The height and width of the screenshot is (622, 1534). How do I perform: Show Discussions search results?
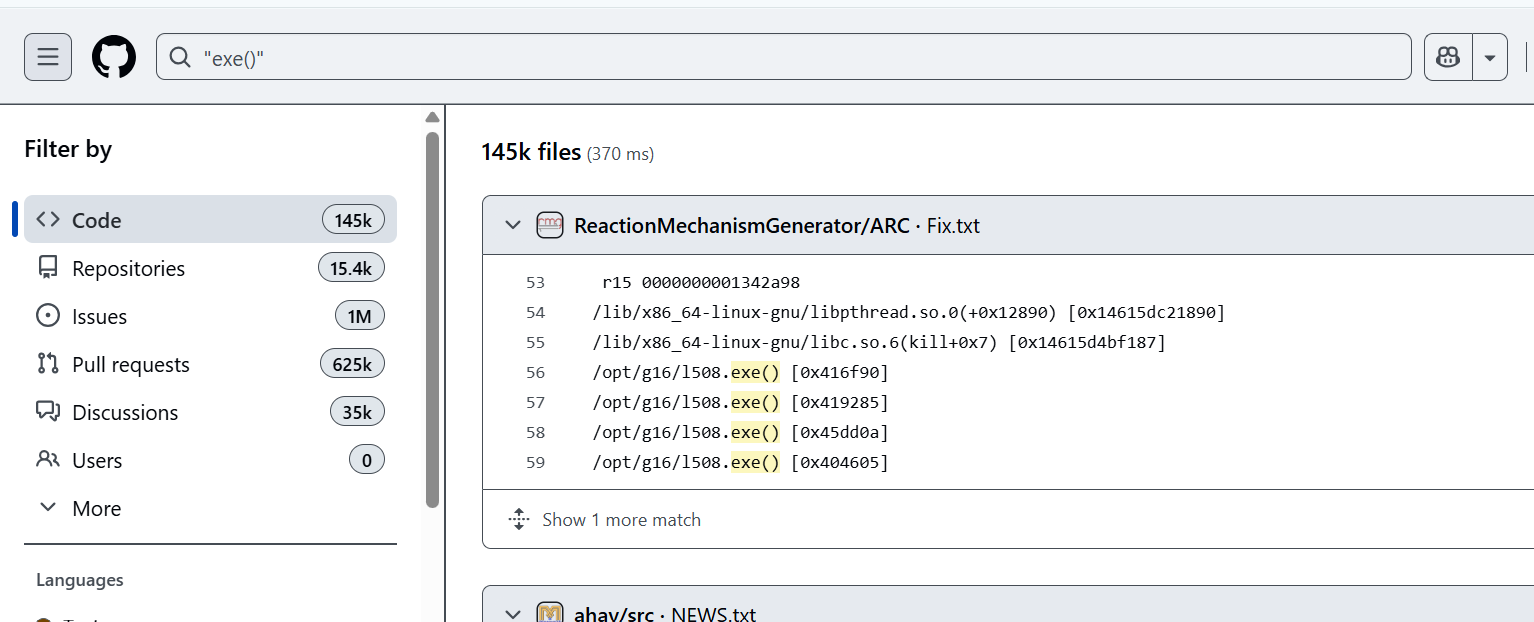tap(125, 412)
